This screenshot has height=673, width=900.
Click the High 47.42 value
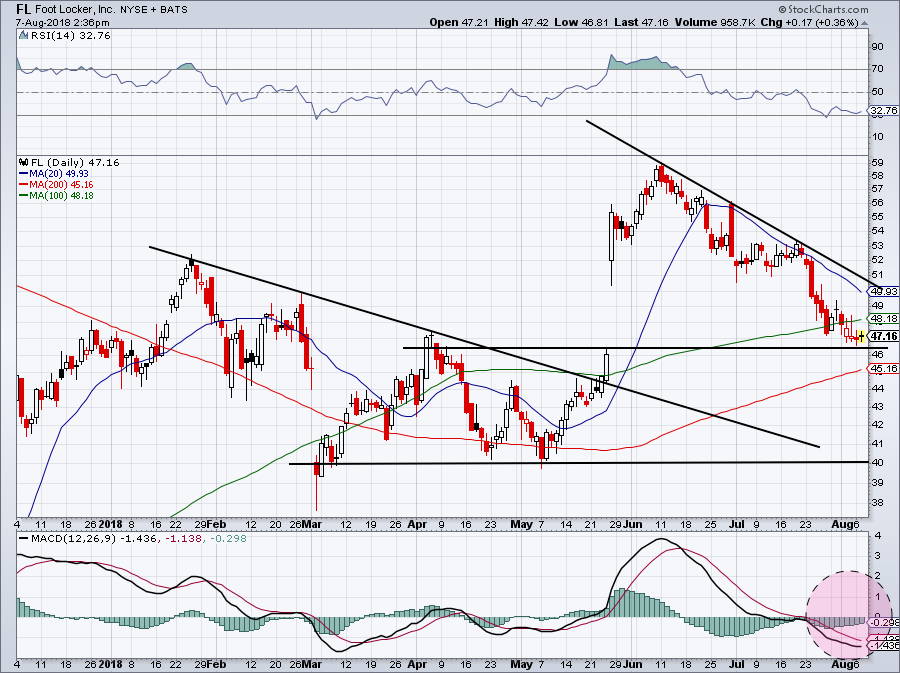coord(521,22)
